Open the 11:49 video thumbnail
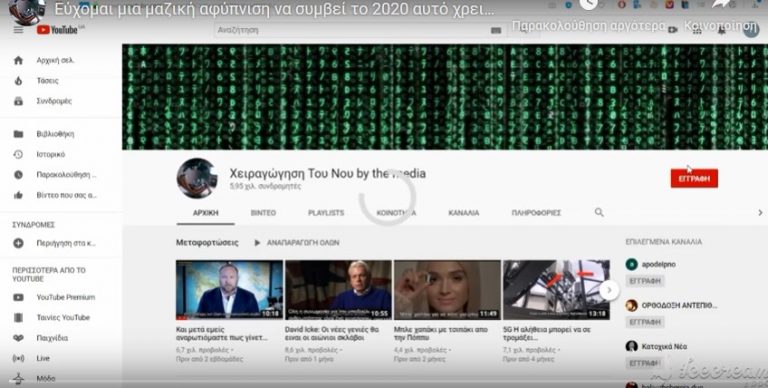Viewport: 768px width, 388px height. click(448, 290)
